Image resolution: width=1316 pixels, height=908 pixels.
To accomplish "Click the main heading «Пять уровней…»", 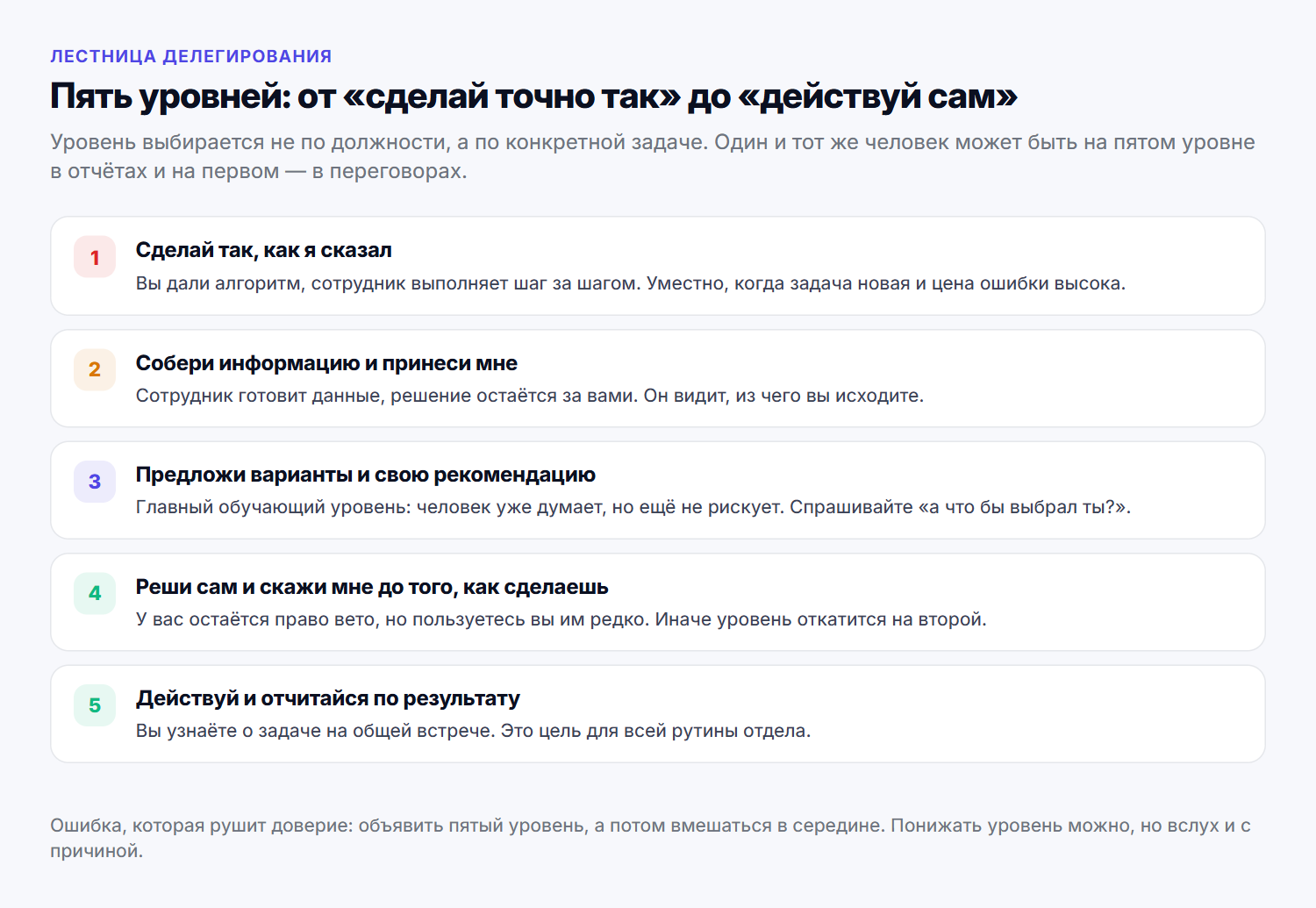I will point(533,97).
